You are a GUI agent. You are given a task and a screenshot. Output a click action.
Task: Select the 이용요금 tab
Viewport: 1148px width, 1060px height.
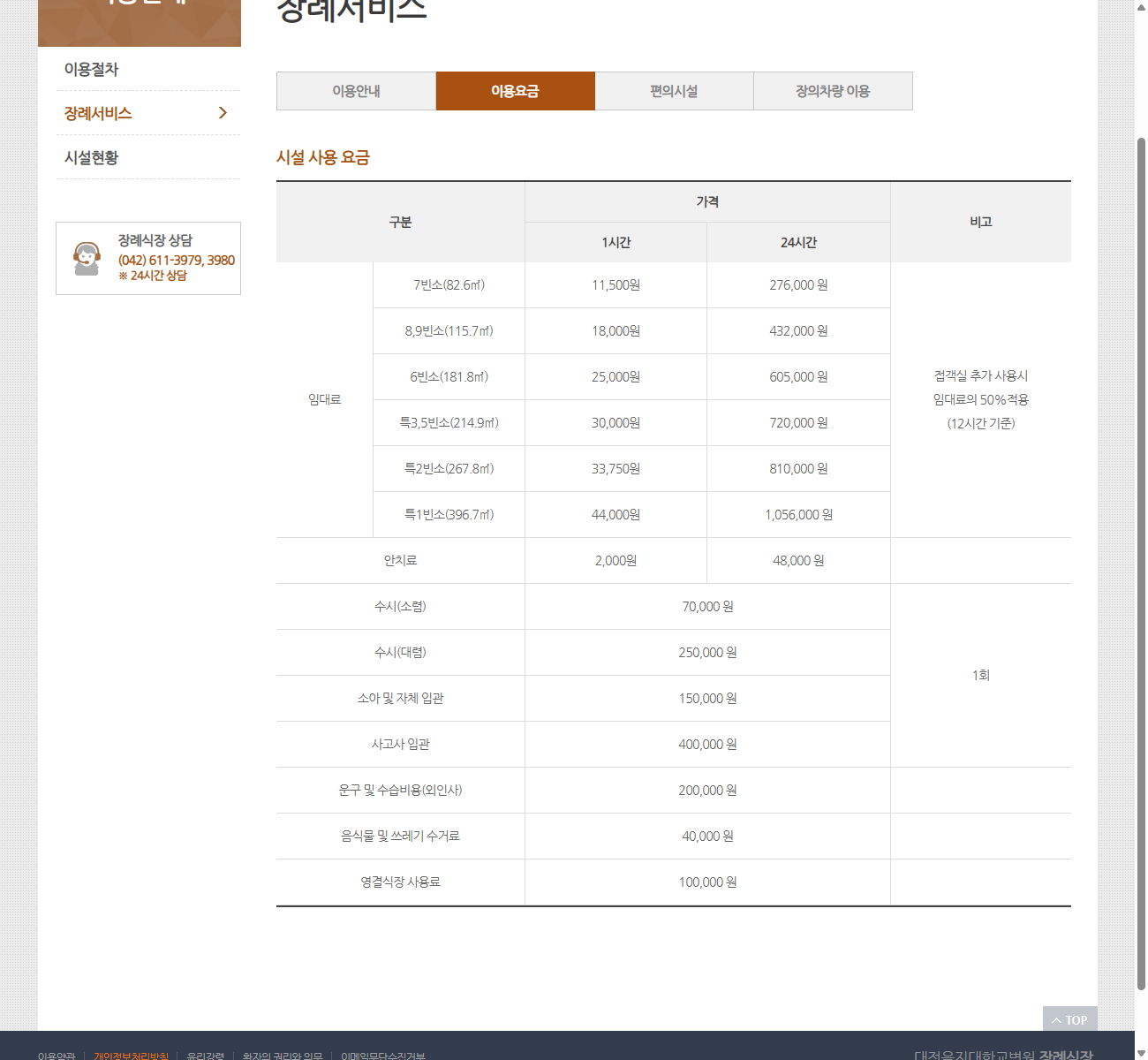pyautogui.click(x=515, y=91)
